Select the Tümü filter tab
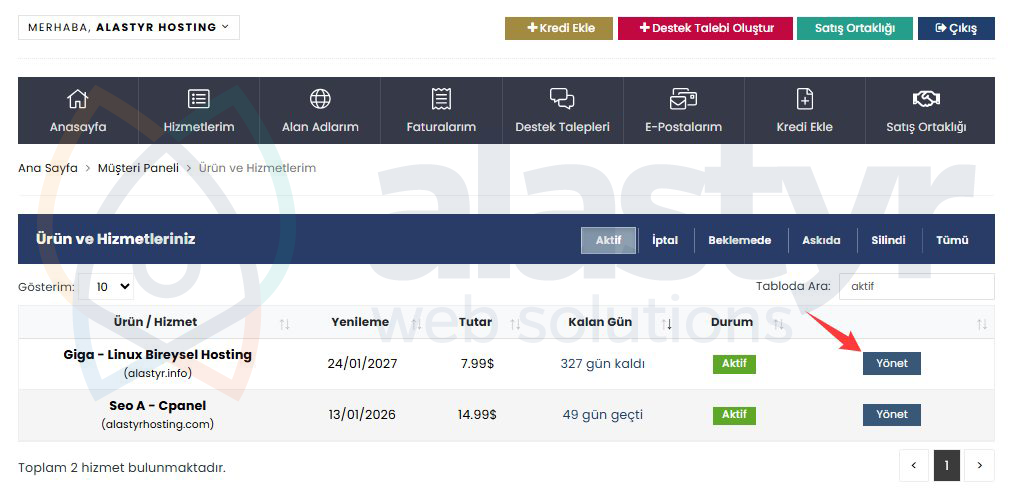This screenshot has width=1013, height=488. coord(951,241)
